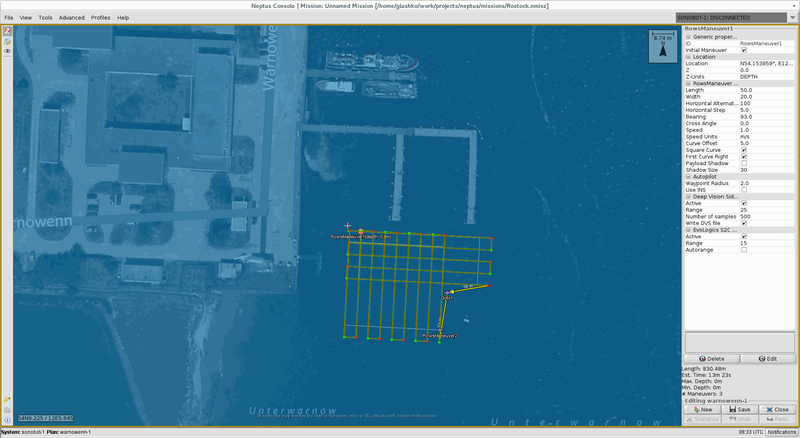Open the SONOBOT-1 vehicle selector dropdown
Image resolution: width=800 pixels, height=438 pixels.
point(736,17)
